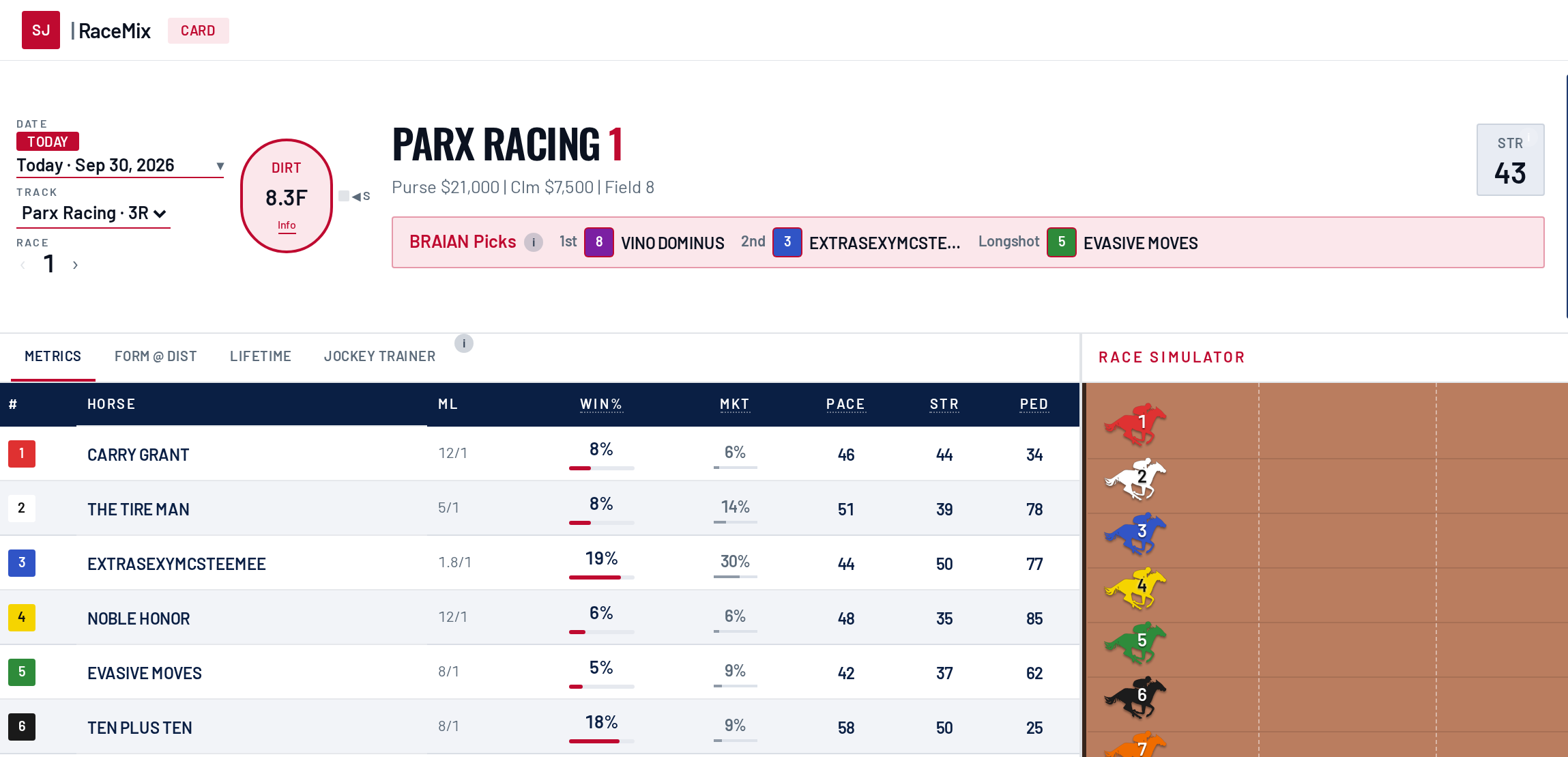This screenshot has height=757, width=1568.
Task: Click purple number 8 badge in picks
Action: (x=599, y=242)
